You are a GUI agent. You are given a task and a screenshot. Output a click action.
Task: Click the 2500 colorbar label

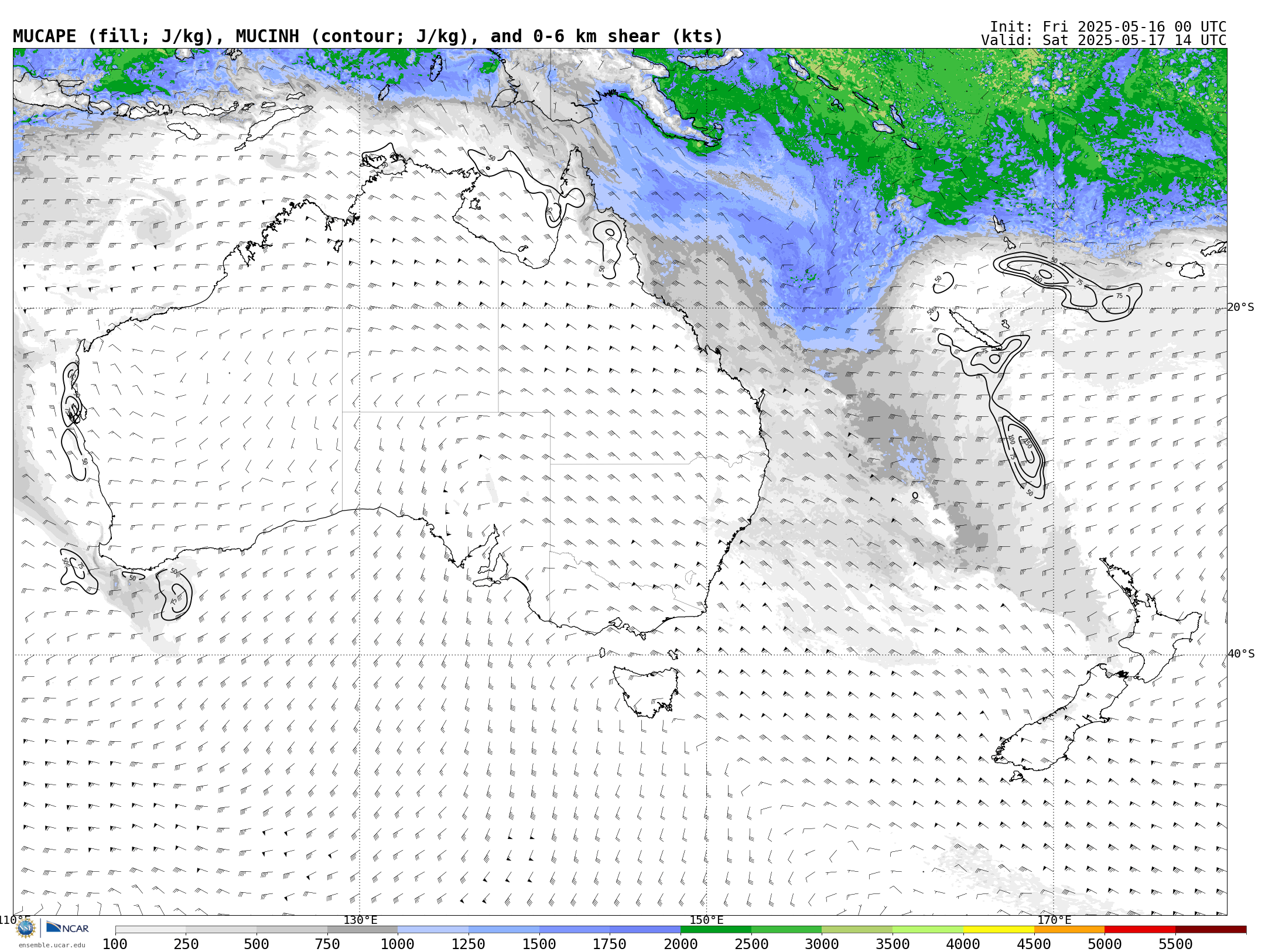click(x=751, y=944)
